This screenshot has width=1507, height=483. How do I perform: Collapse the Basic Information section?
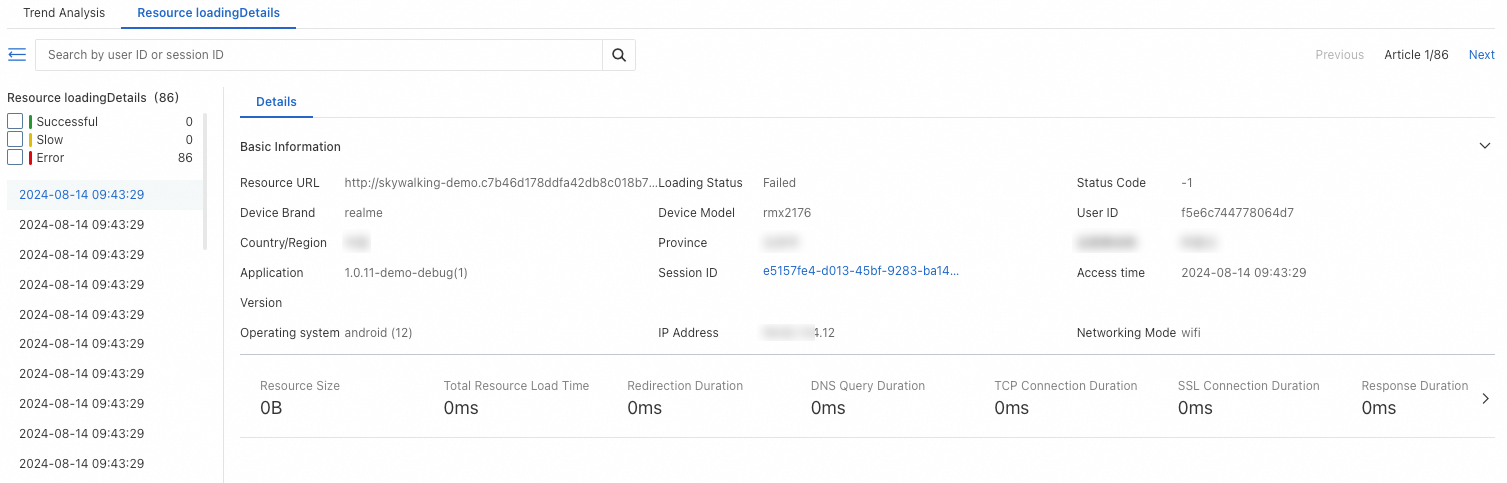(x=1484, y=146)
